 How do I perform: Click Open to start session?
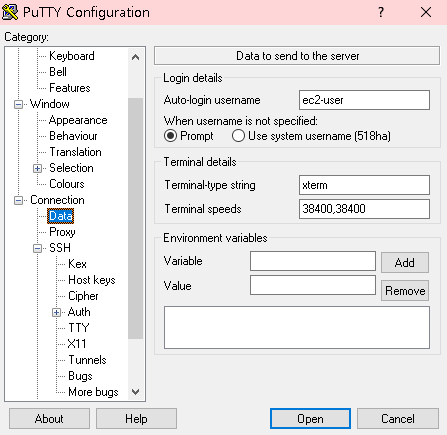[x=310, y=419]
